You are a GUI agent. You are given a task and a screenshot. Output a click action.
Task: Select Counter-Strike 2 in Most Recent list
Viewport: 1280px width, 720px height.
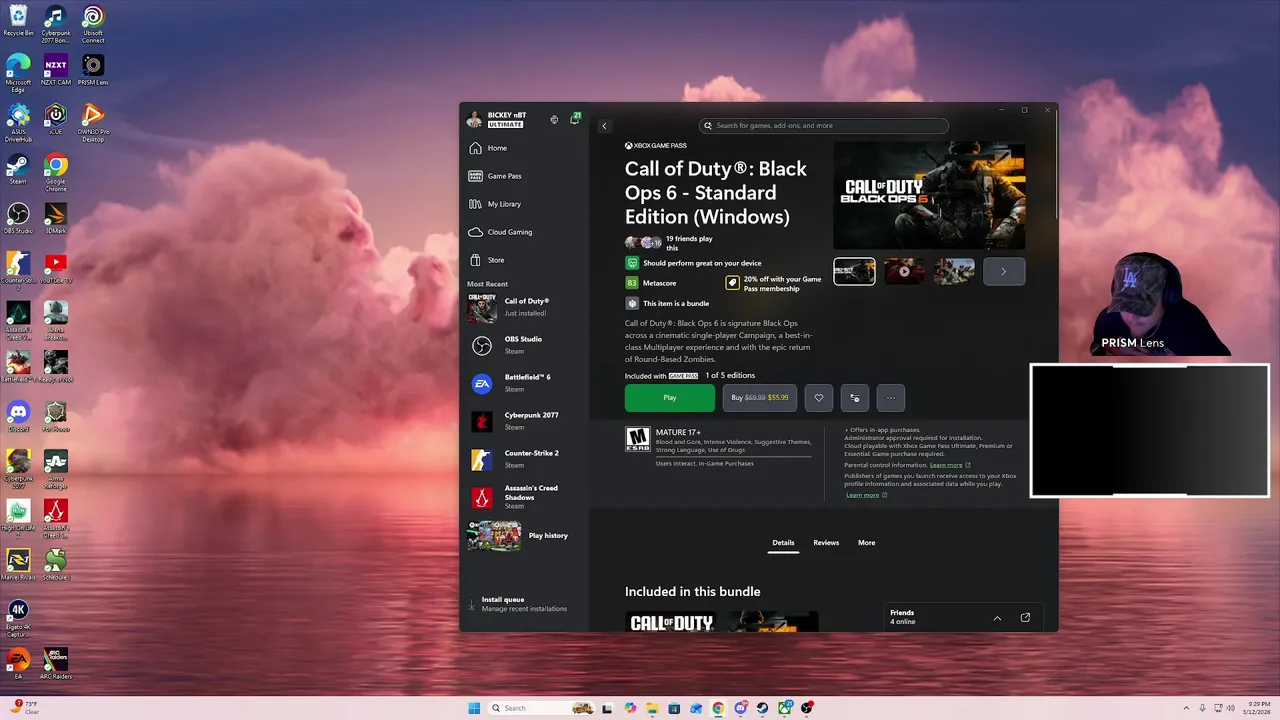pyautogui.click(x=524, y=459)
